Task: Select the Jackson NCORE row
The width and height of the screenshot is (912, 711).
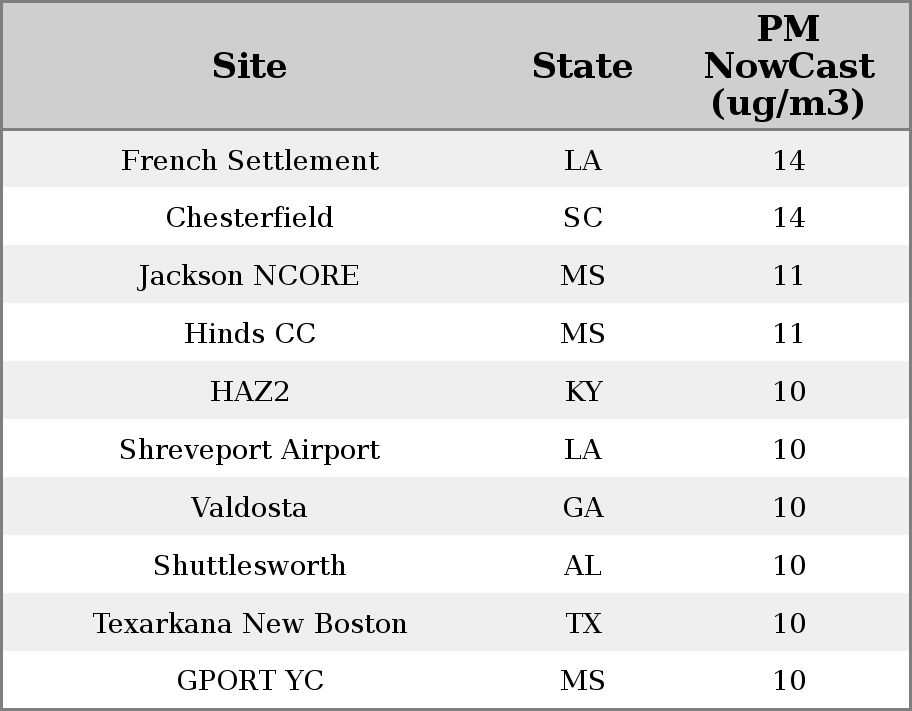Action: click(456, 275)
